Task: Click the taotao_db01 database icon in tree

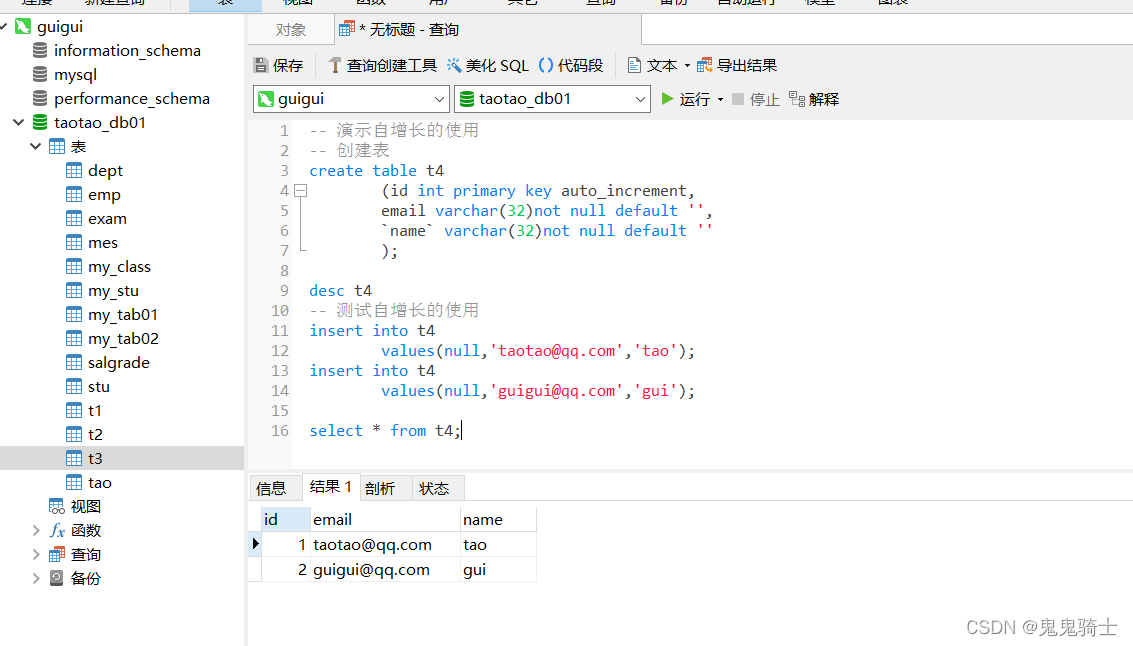Action: 40,122
